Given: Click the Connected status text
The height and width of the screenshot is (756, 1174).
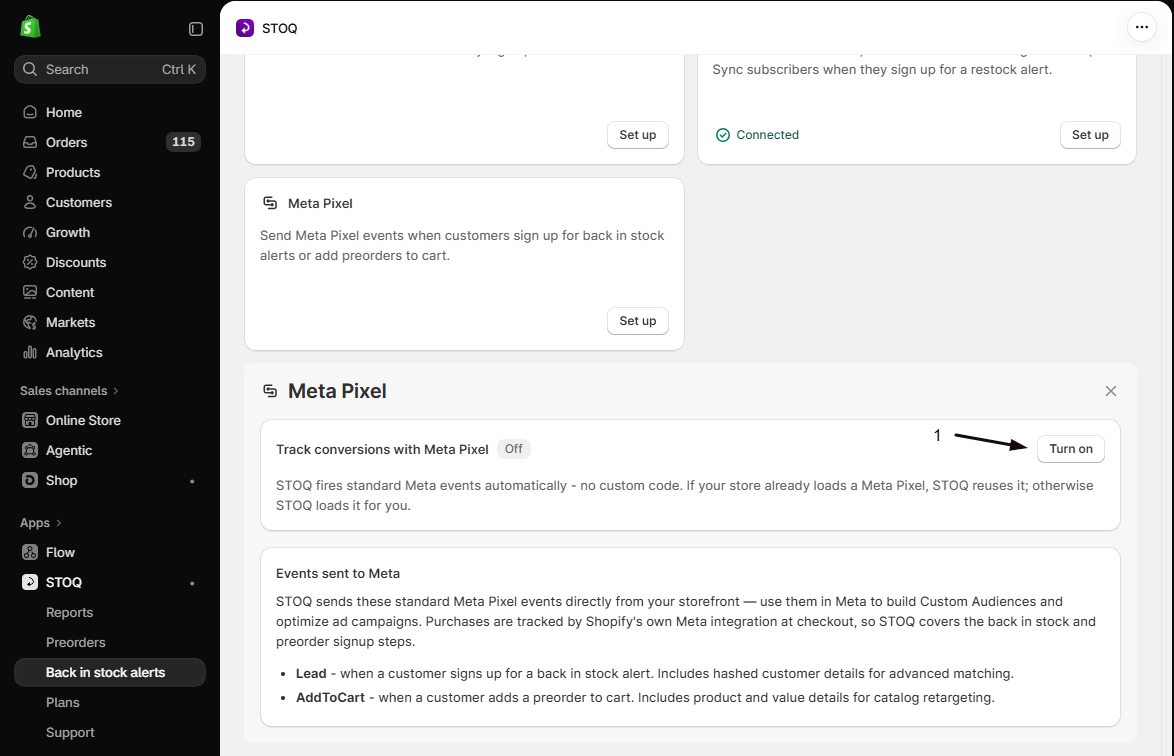Looking at the screenshot, I should (x=767, y=135).
